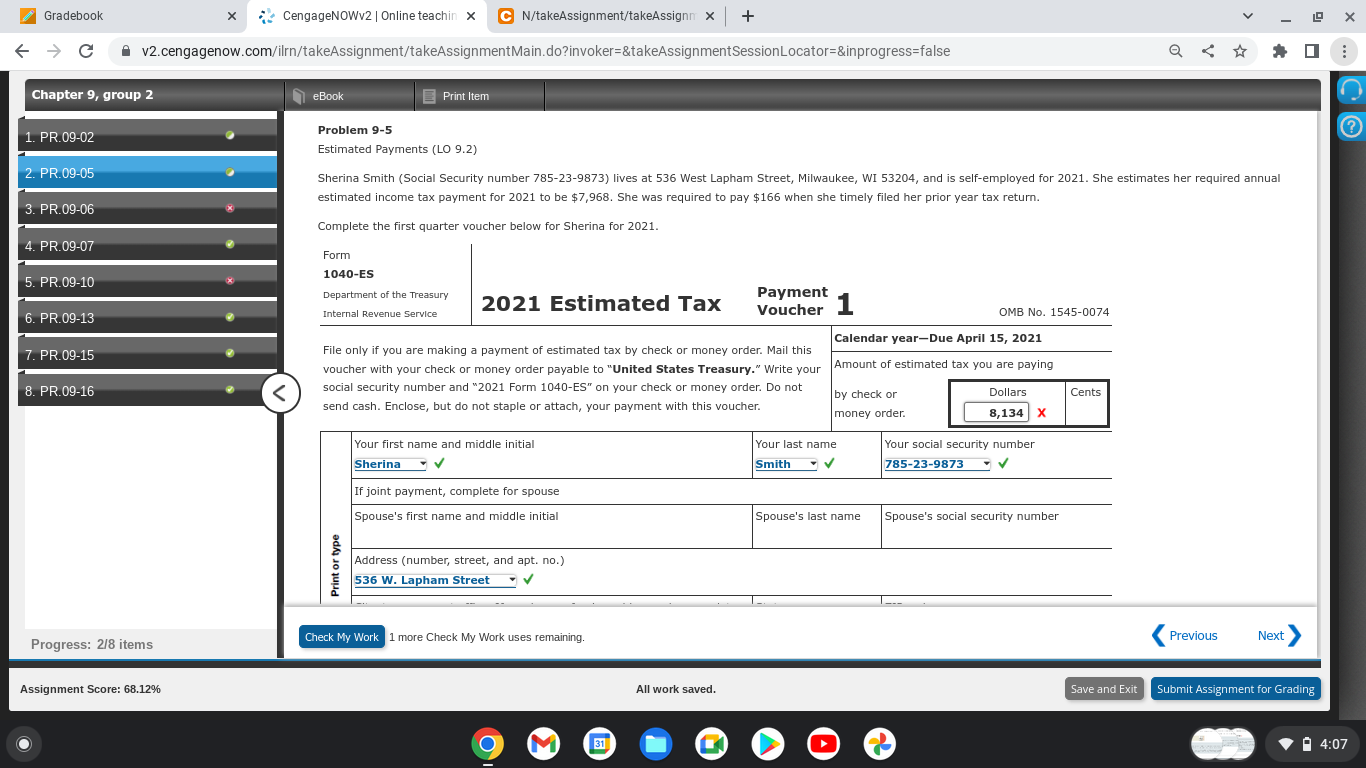This screenshot has width=1366, height=768.
Task: Open the browser extensions puzzle icon
Action: coord(1280,51)
